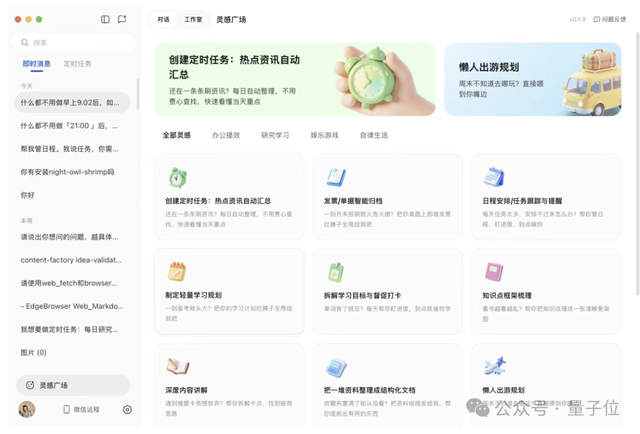
Task: Click the checklist icon on 制定轻量学习规划 card
Action: 177,272
